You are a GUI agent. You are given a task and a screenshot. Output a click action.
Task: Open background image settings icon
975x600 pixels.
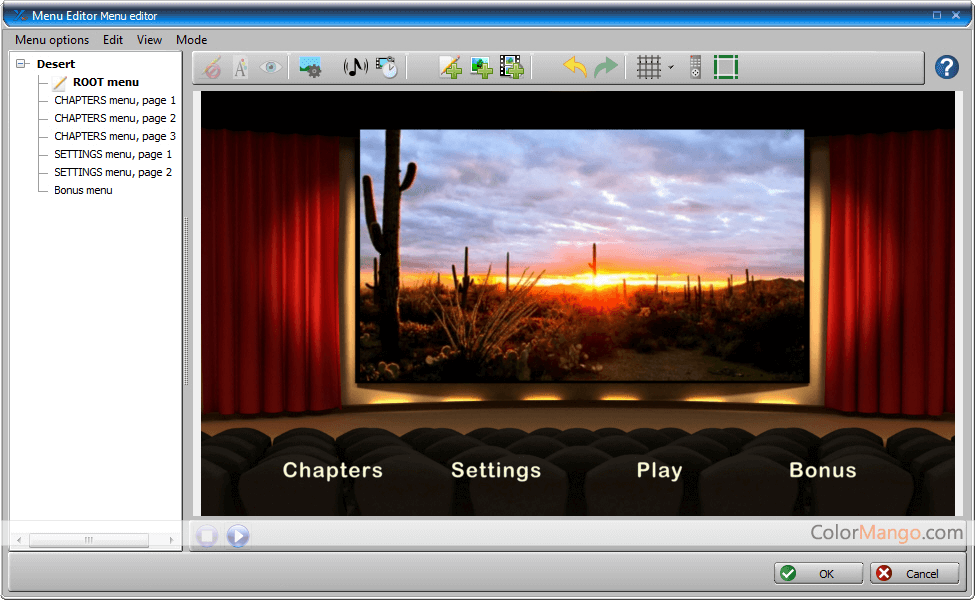(311, 67)
